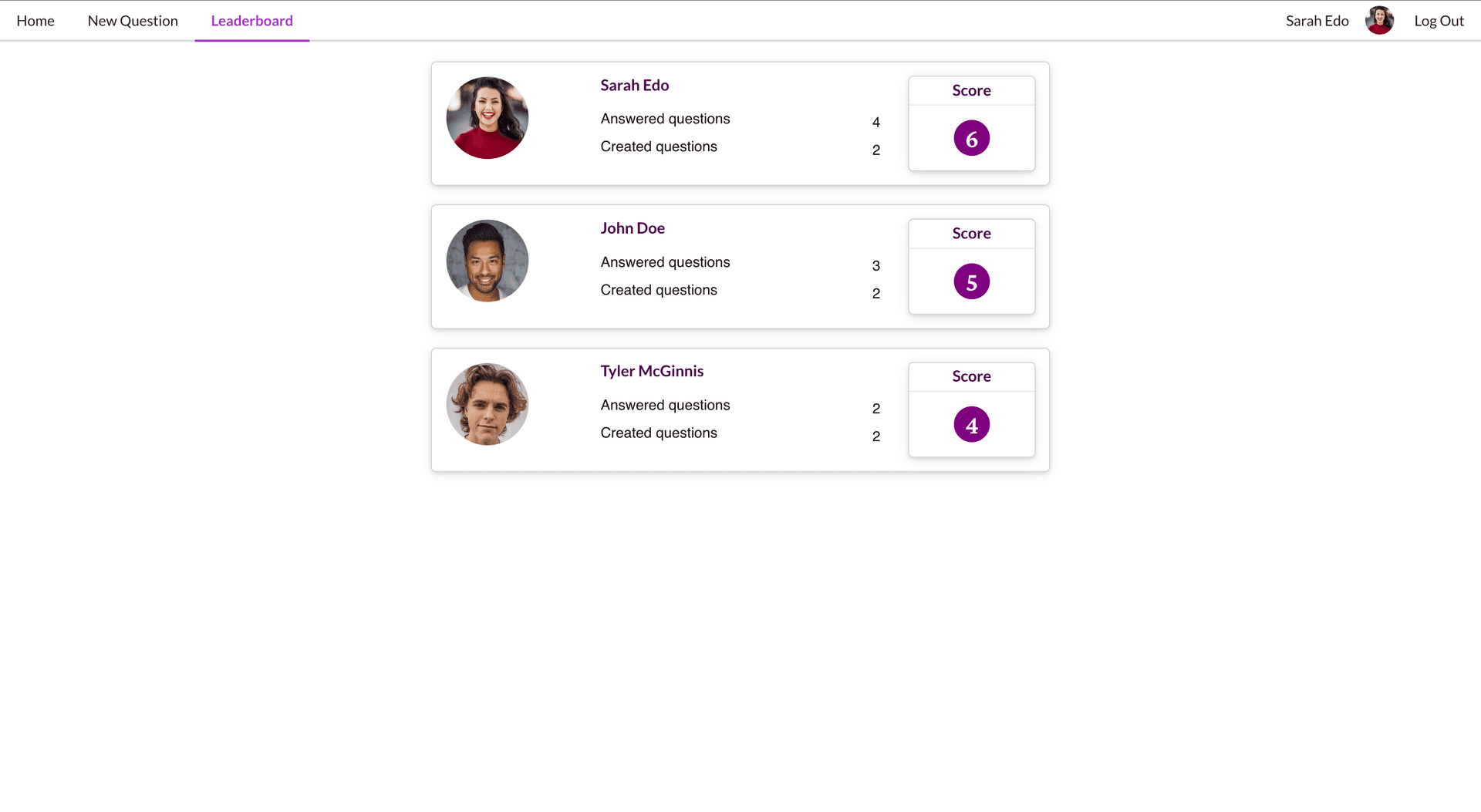
Task: Click the Tyler McGinnis card heading
Action: point(652,371)
